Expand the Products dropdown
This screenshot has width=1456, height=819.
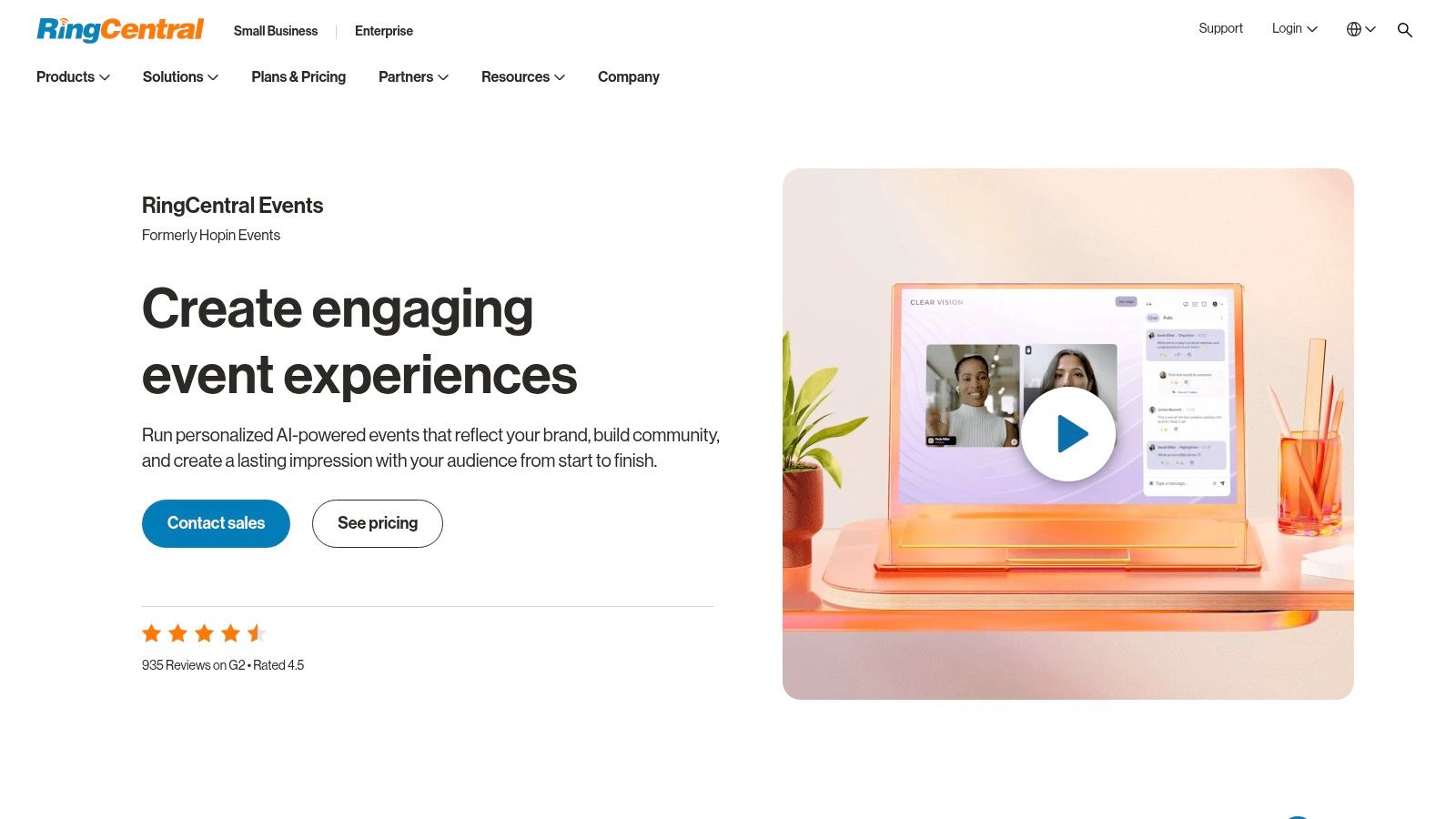(x=73, y=77)
